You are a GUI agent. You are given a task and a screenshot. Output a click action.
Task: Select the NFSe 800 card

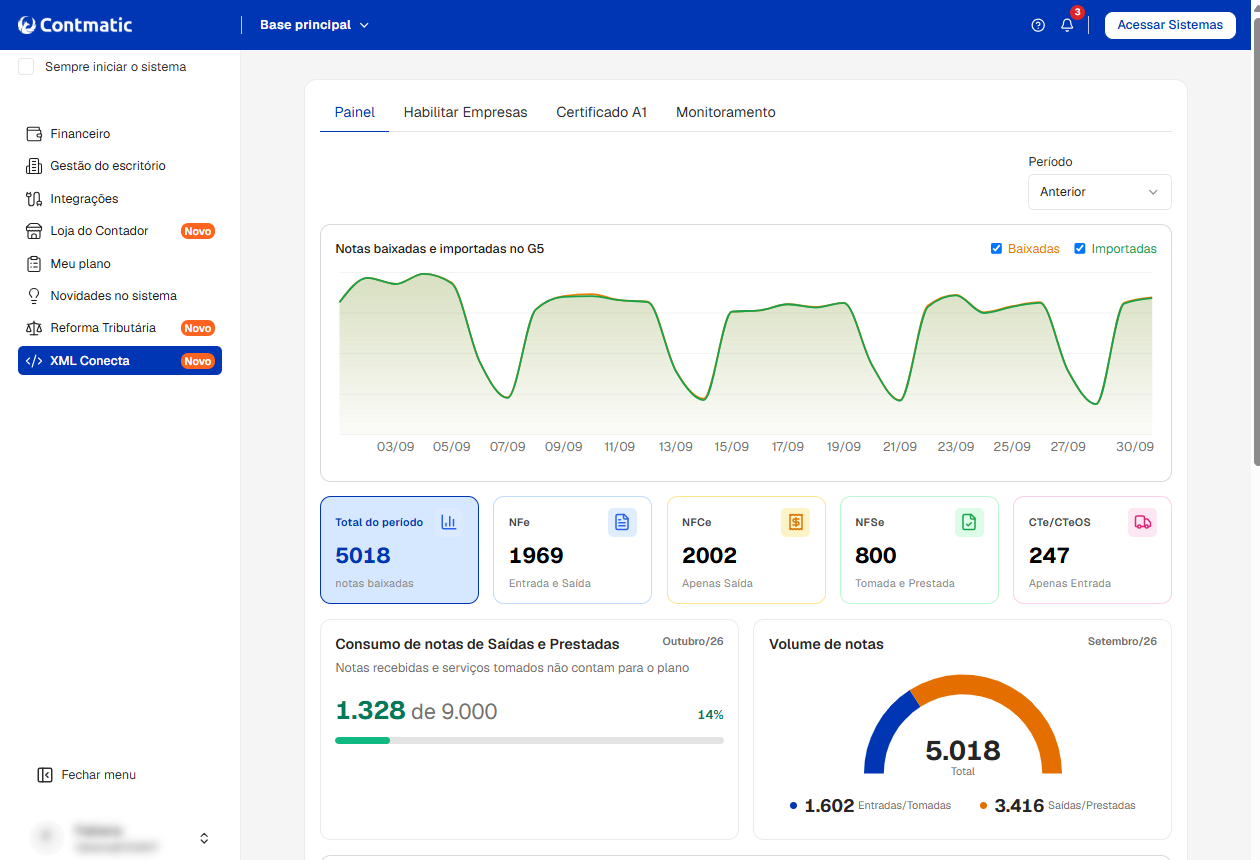click(919, 550)
